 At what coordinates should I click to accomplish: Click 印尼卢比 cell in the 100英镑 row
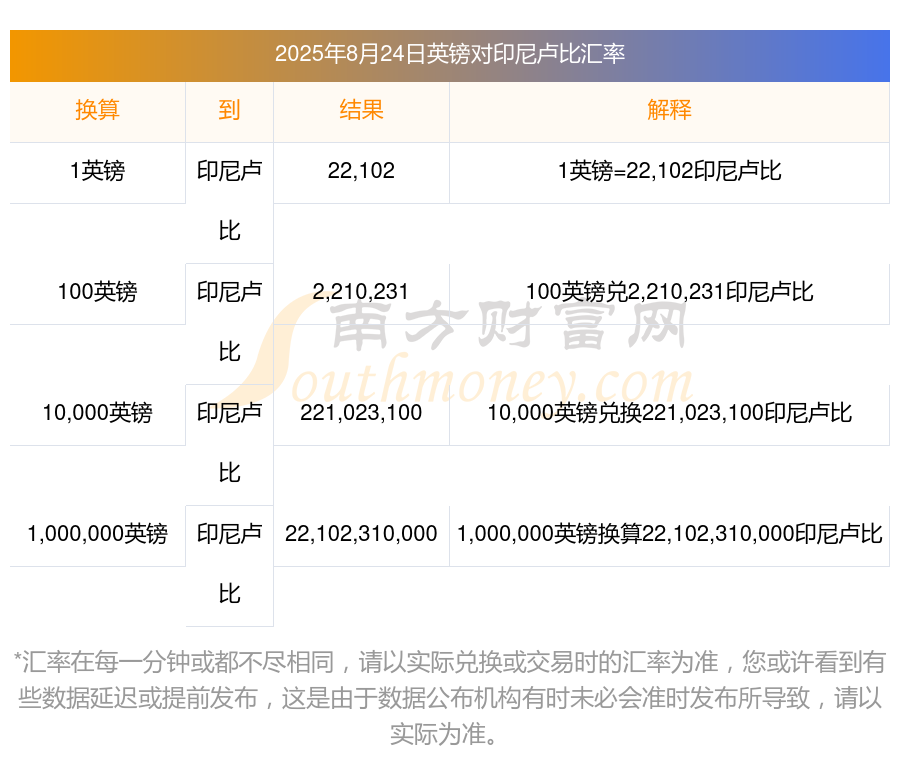(x=229, y=322)
